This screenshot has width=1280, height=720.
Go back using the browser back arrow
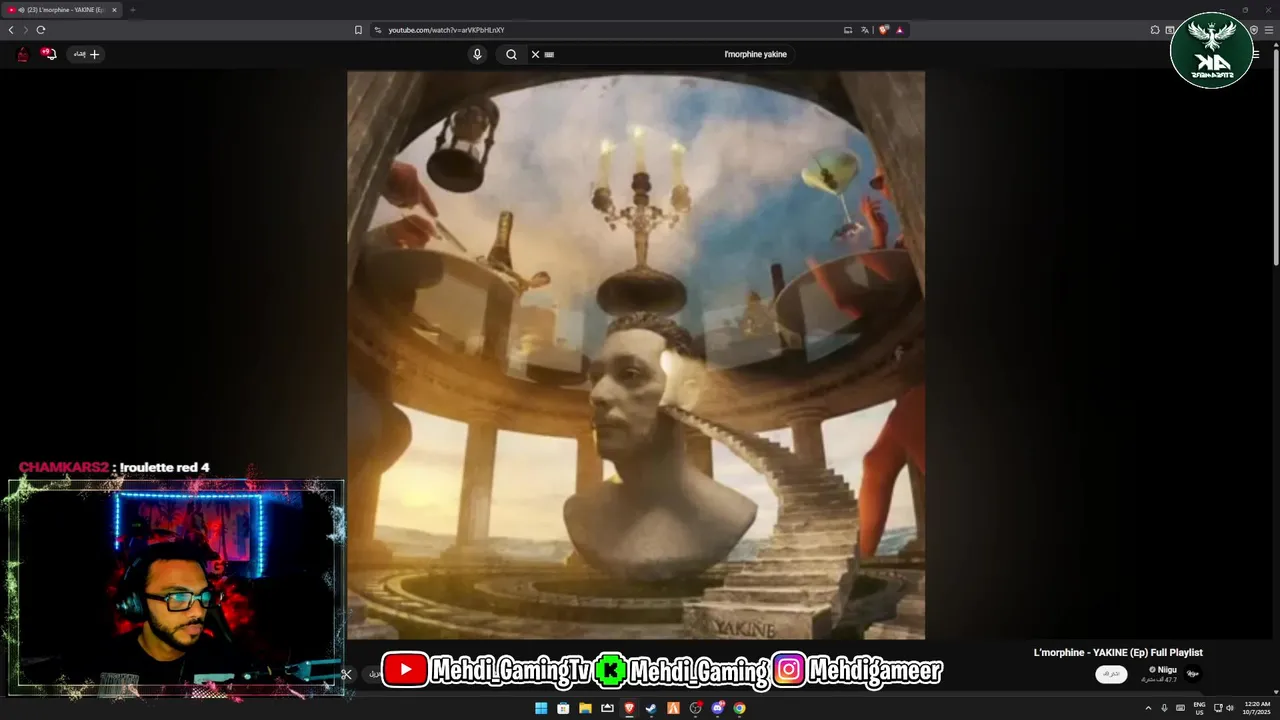pyautogui.click(x=11, y=30)
